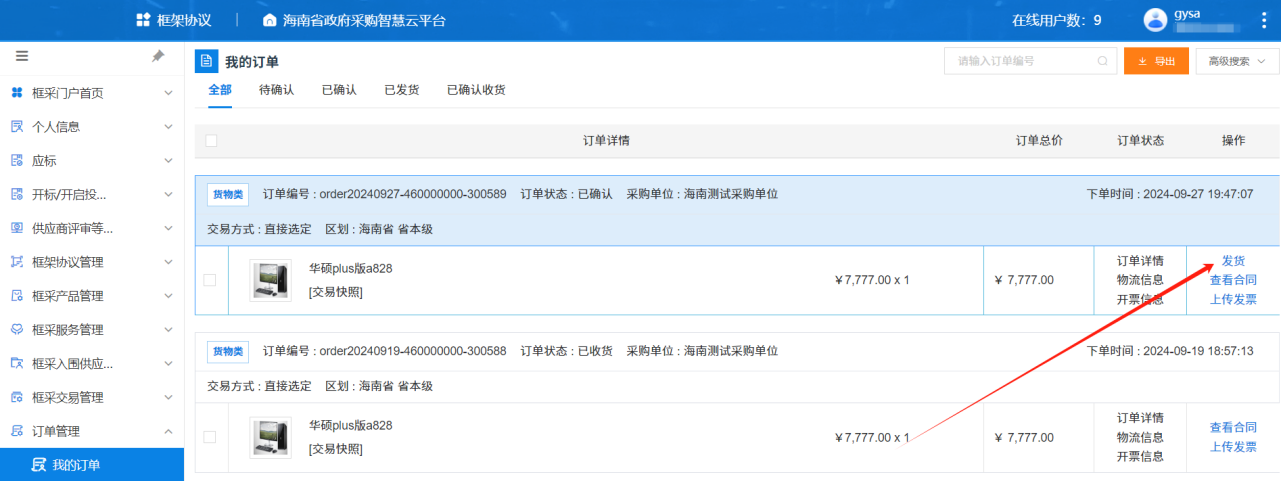Image resolution: width=1281 pixels, height=481 pixels.
Task: Click the 框采门户首页 sidebar icon
Action: point(16,93)
